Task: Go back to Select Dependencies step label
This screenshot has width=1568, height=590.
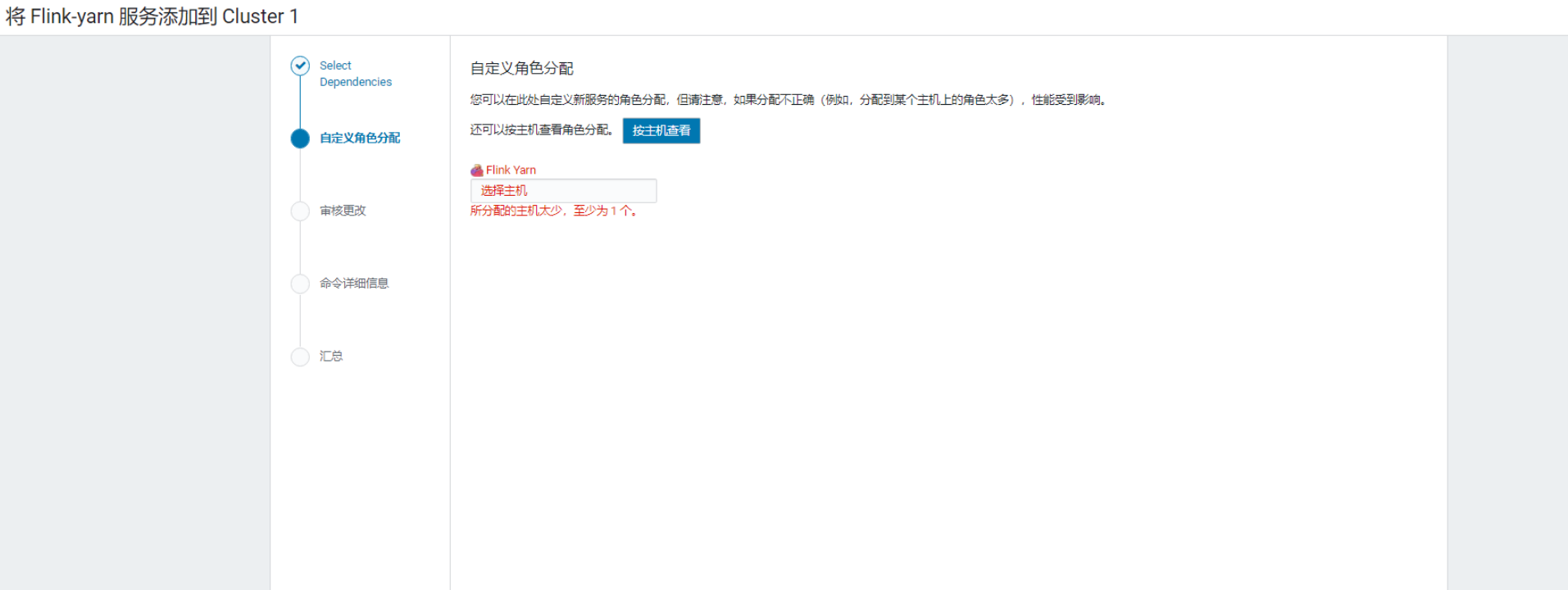Action: click(x=355, y=74)
